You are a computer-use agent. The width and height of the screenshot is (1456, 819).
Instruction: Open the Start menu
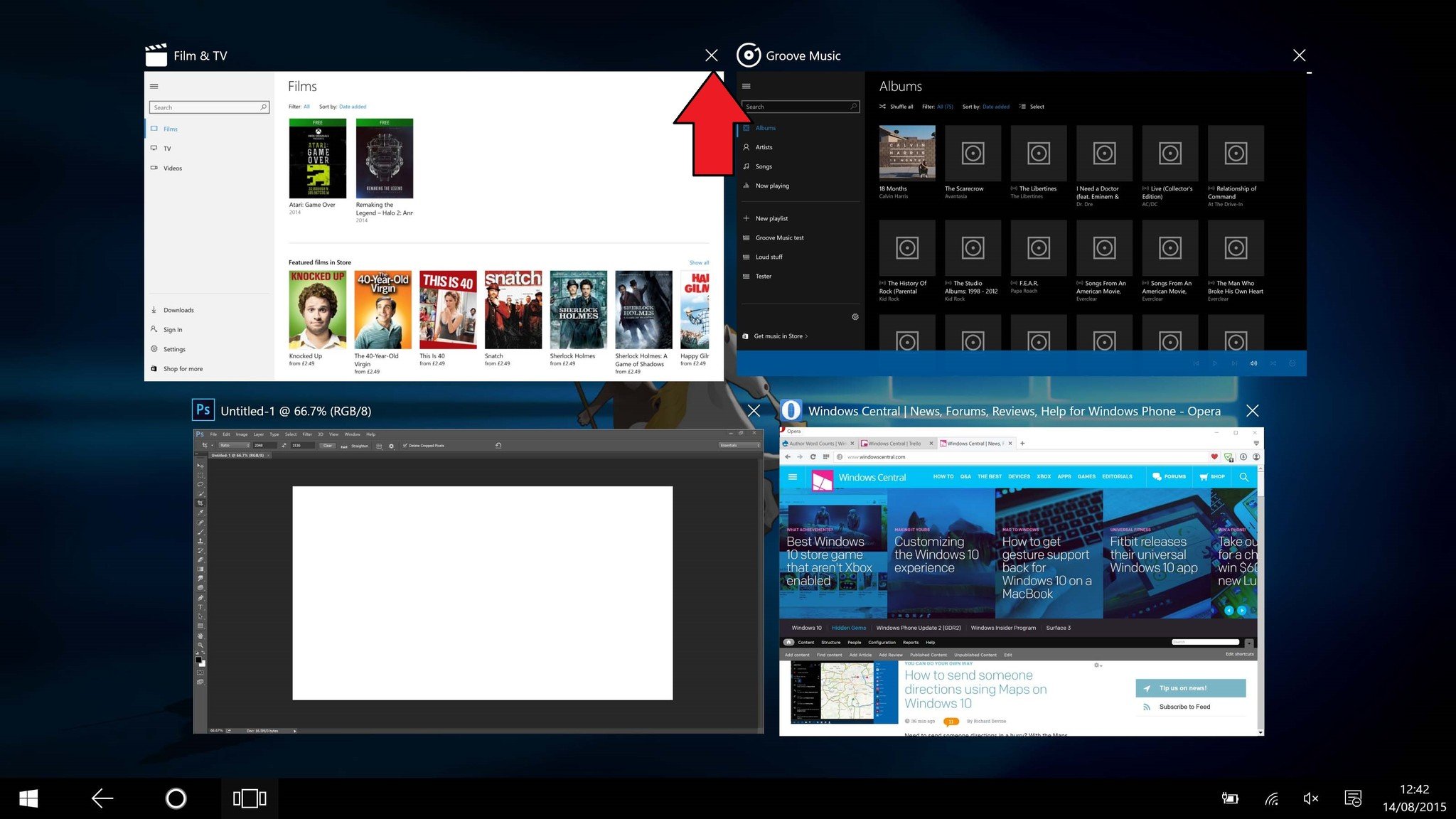click(x=28, y=798)
